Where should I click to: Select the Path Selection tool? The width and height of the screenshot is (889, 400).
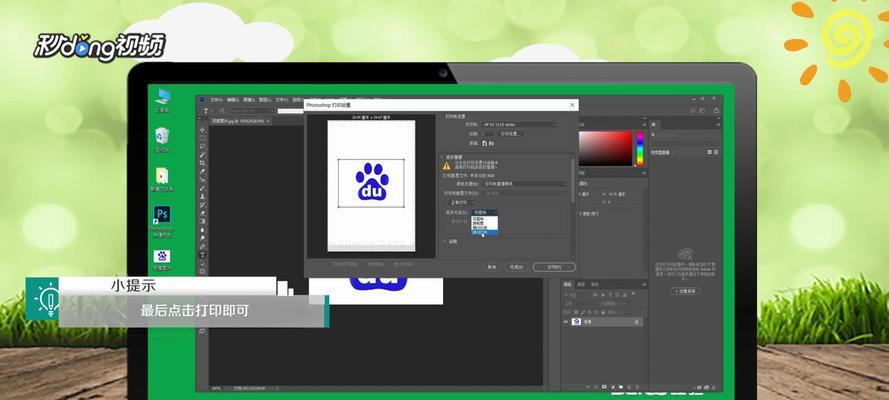(202, 263)
